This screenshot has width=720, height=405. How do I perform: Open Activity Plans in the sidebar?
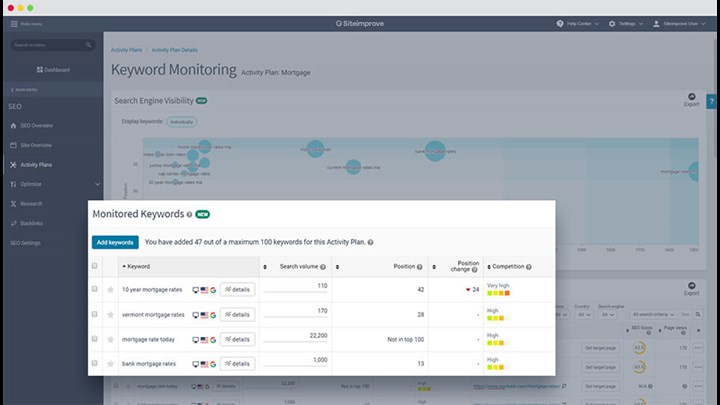(x=36, y=165)
